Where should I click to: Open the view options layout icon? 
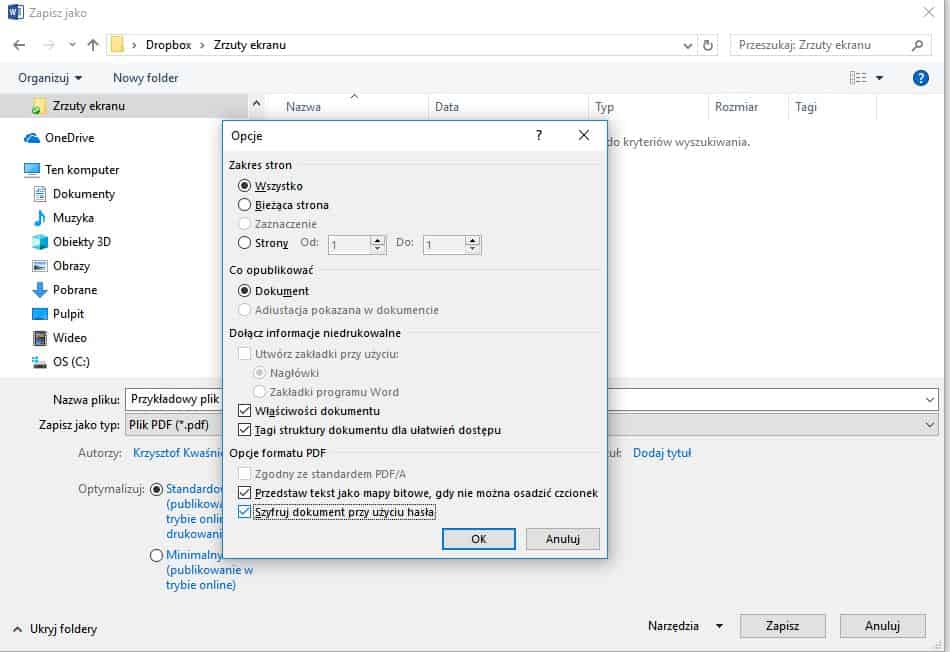(x=858, y=78)
